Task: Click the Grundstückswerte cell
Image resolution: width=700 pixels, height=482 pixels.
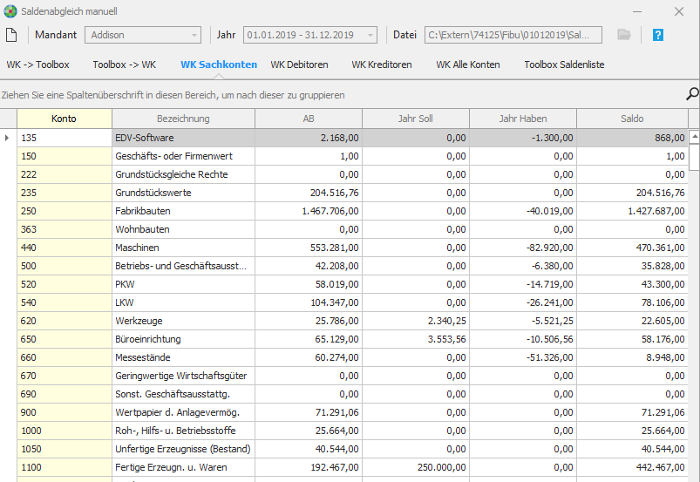Action: 183,193
